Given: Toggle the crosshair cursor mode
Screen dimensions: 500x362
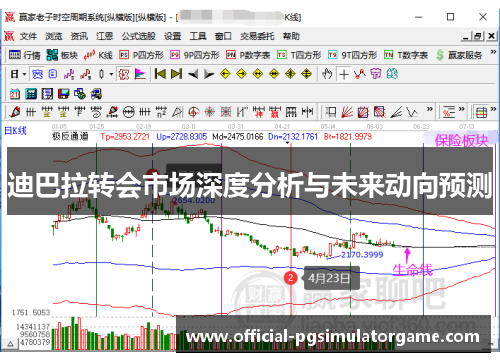Looking at the screenshot, I should 344,74.
